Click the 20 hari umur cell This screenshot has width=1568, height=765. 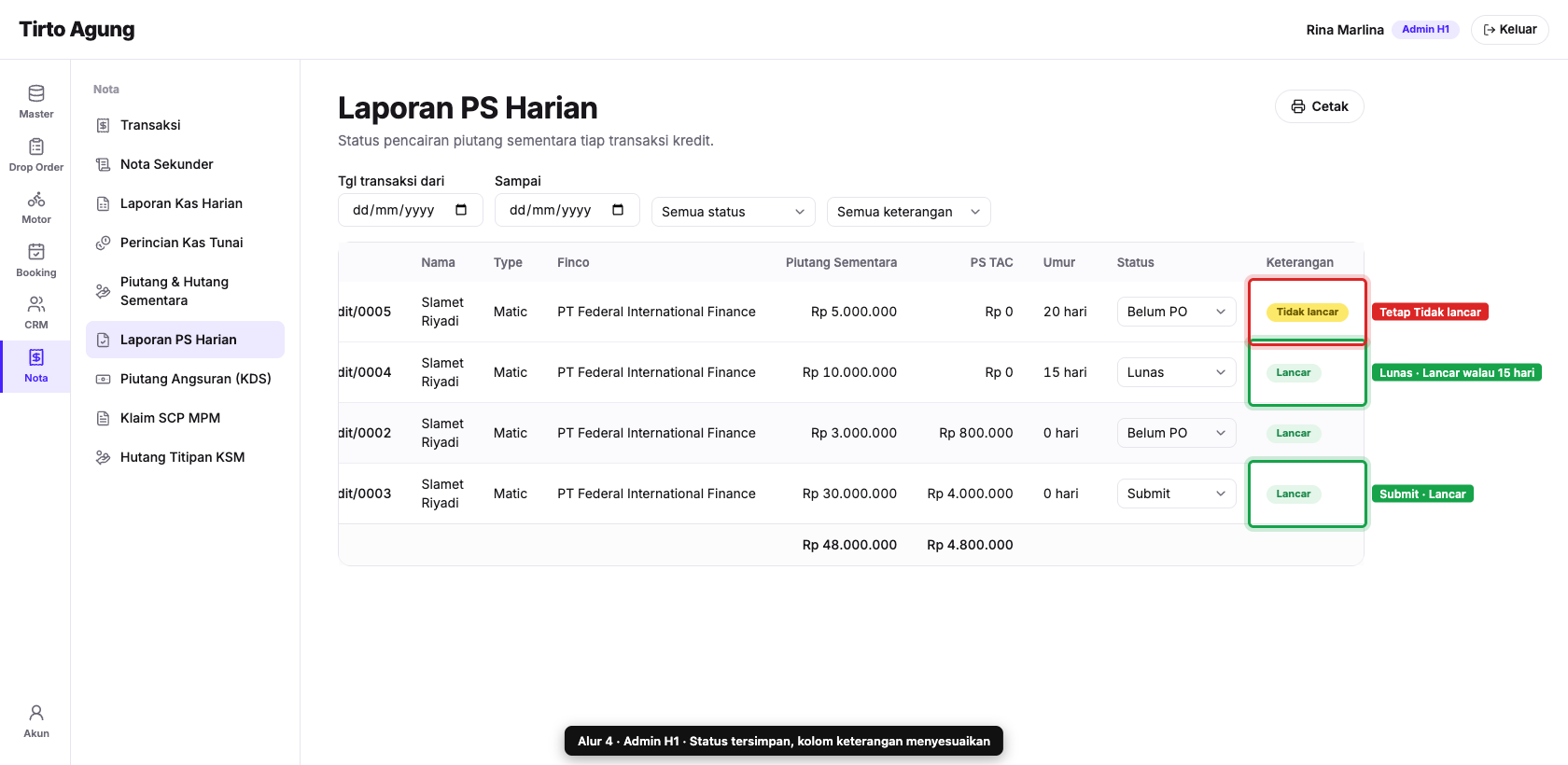pyautogui.click(x=1065, y=312)
